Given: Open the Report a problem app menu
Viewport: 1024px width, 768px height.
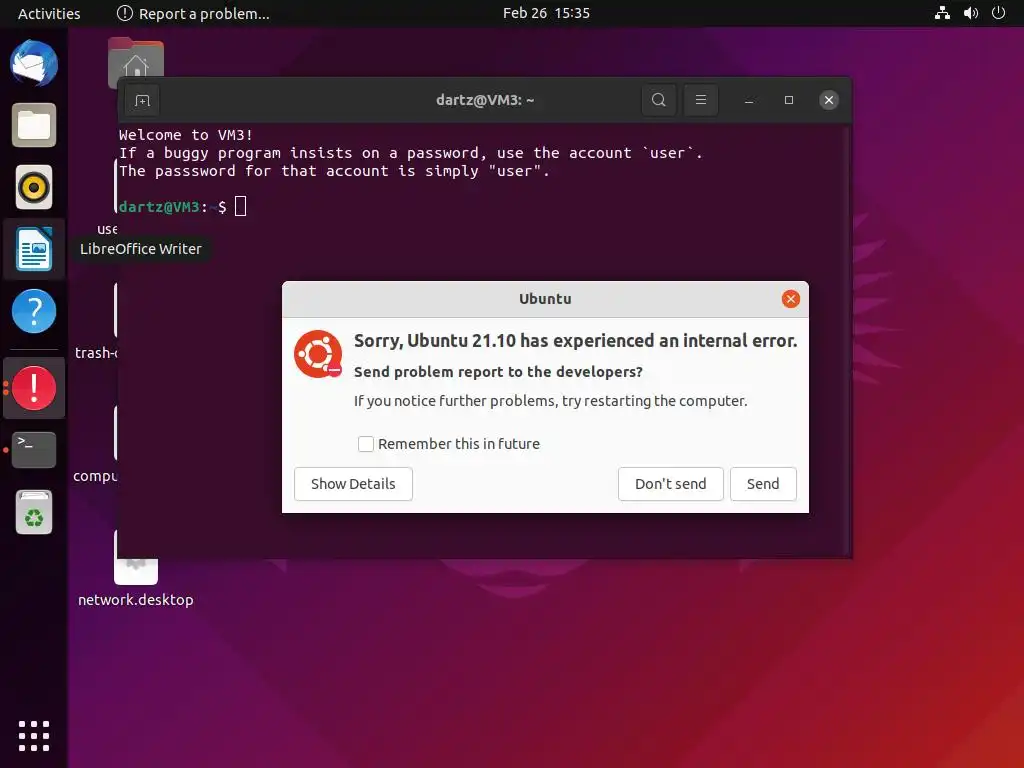Looking at the screenshot, I should coord(193,13).
